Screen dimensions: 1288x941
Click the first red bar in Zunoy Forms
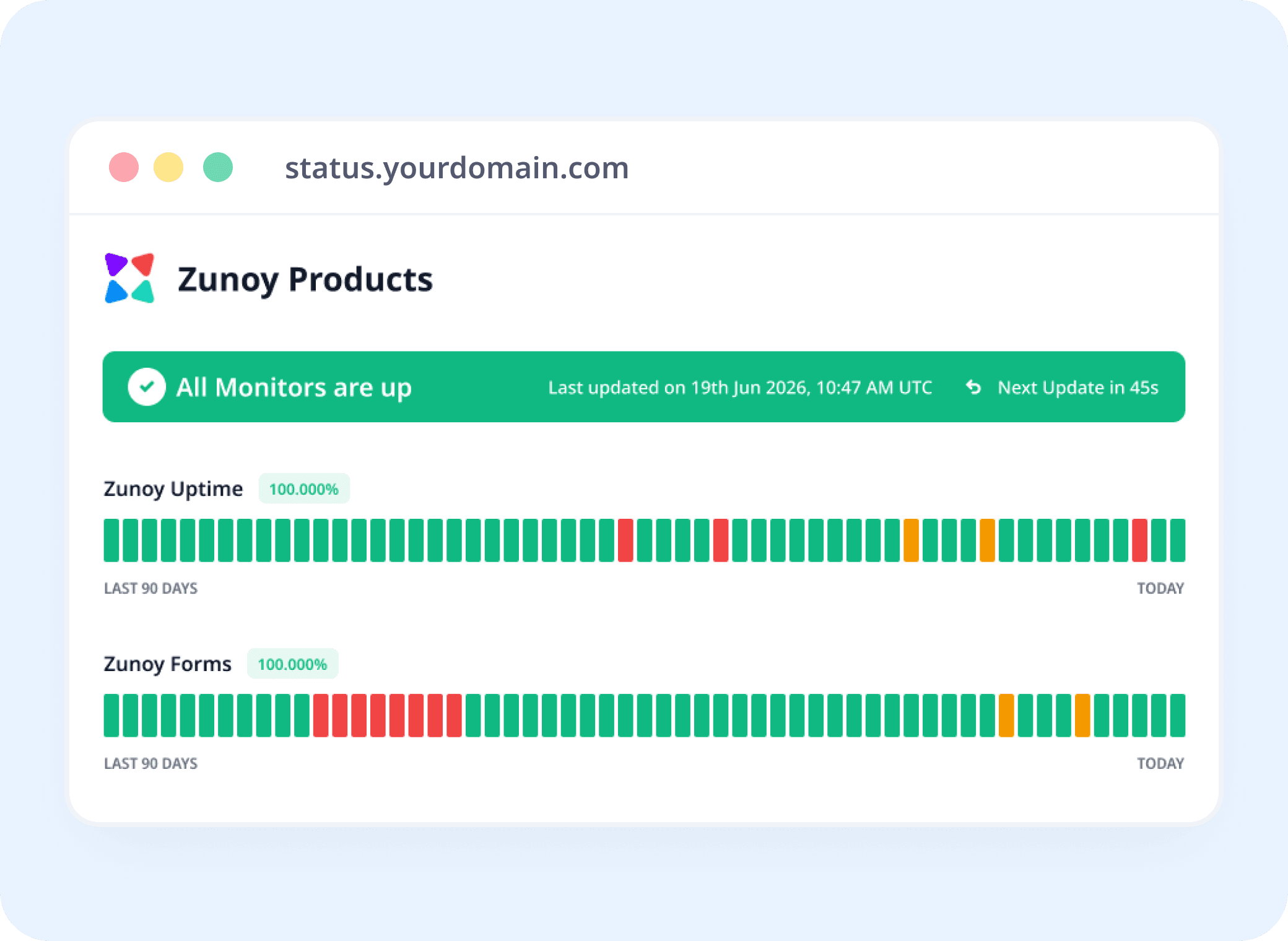321,716
